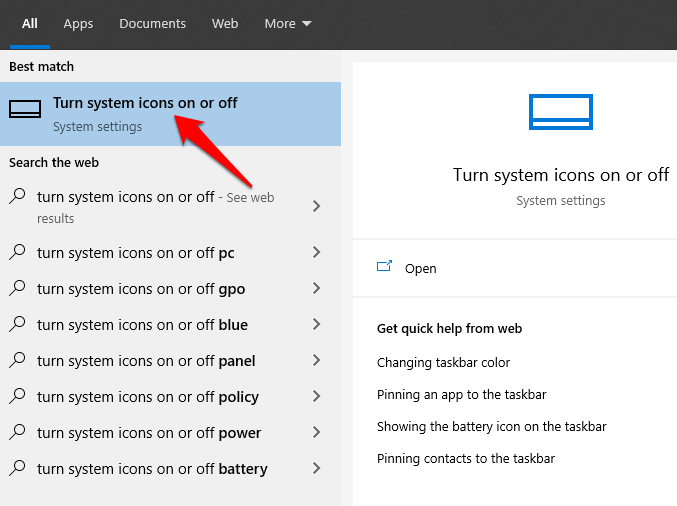The width and height of the screenshot is (677, 506).
Task: Switch to the Documents tab
Action: [152, 23]
